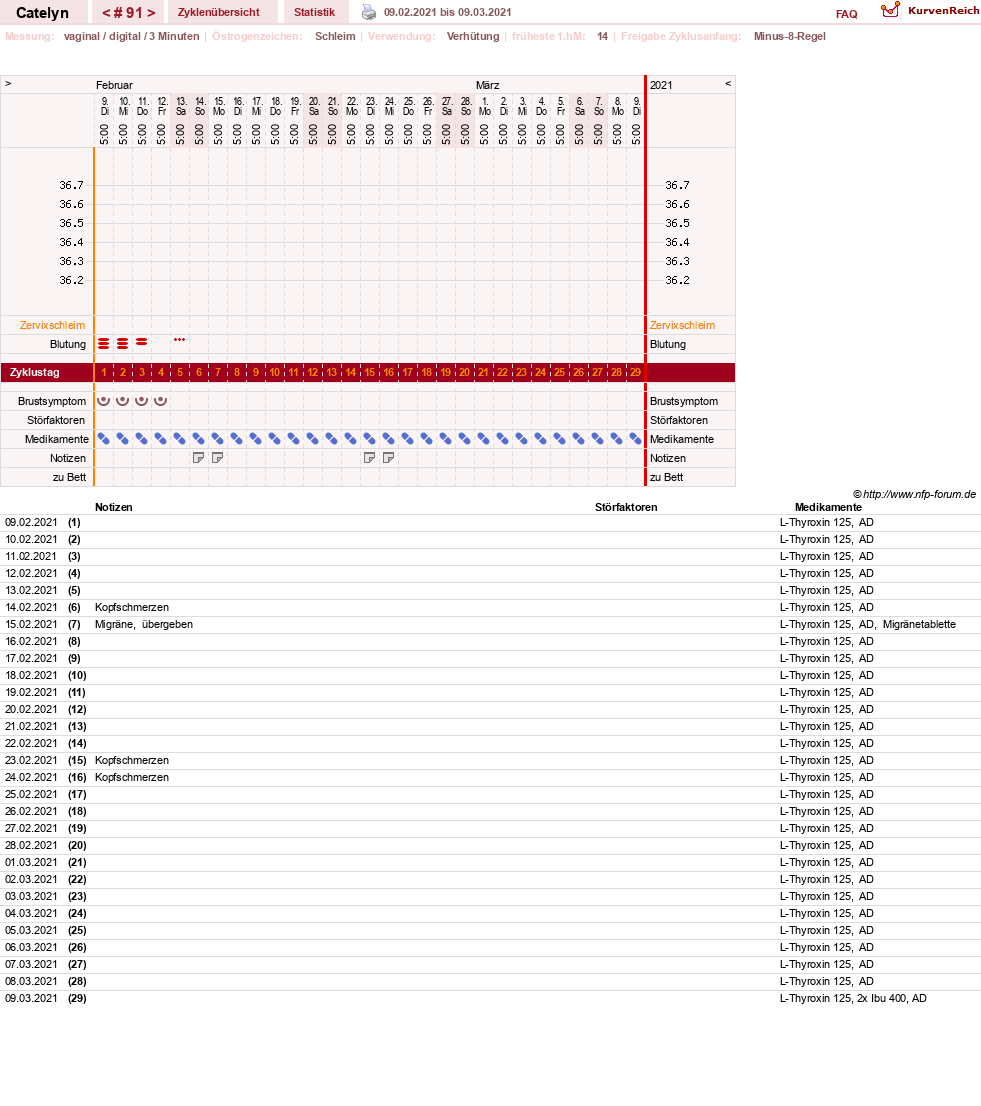Image resolution: width=981 pixels, height=1106 pixels.
Task: Click medication pill icon on cycle day 25
Action: [560, 439]
